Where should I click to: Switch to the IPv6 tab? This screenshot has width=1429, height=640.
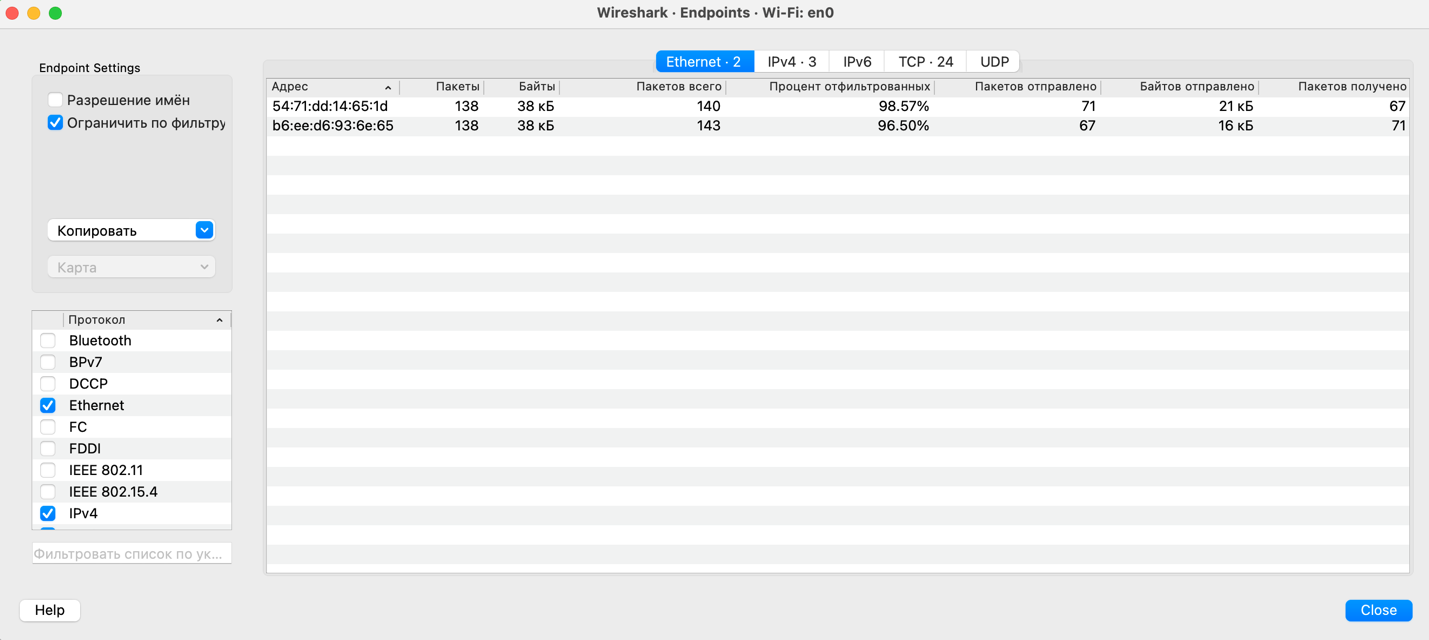pos(857,62)
